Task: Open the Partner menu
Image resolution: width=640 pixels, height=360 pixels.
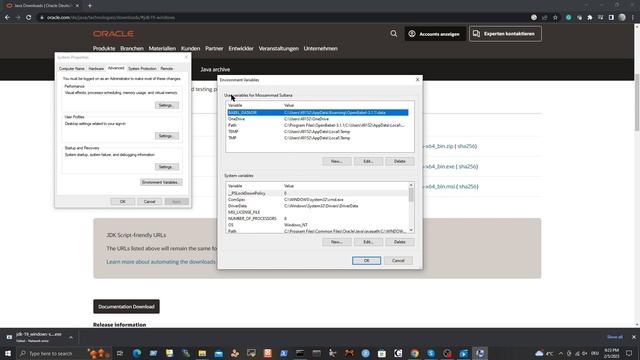Action: coord(214,48)
